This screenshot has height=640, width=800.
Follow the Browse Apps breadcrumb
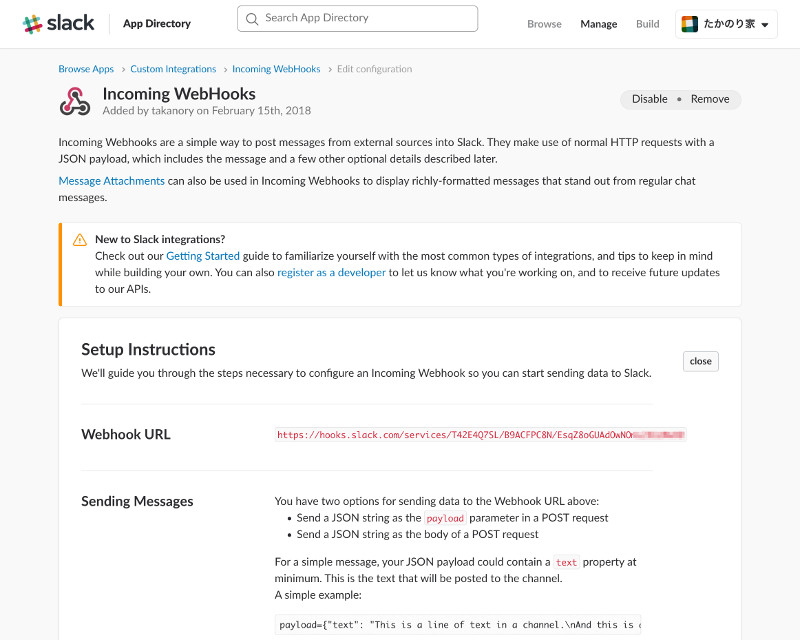[x=86, y=69]
